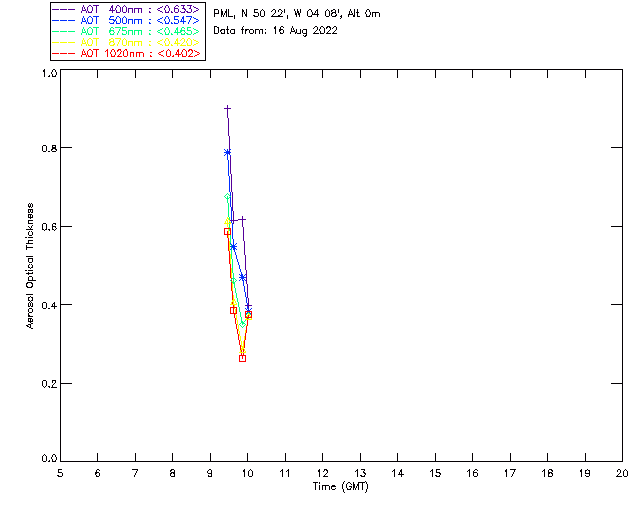Image resolution: width=640 pixels, height=512 pixels.
Task: Click the y-axis tick label 1.0
Action: 49,73
